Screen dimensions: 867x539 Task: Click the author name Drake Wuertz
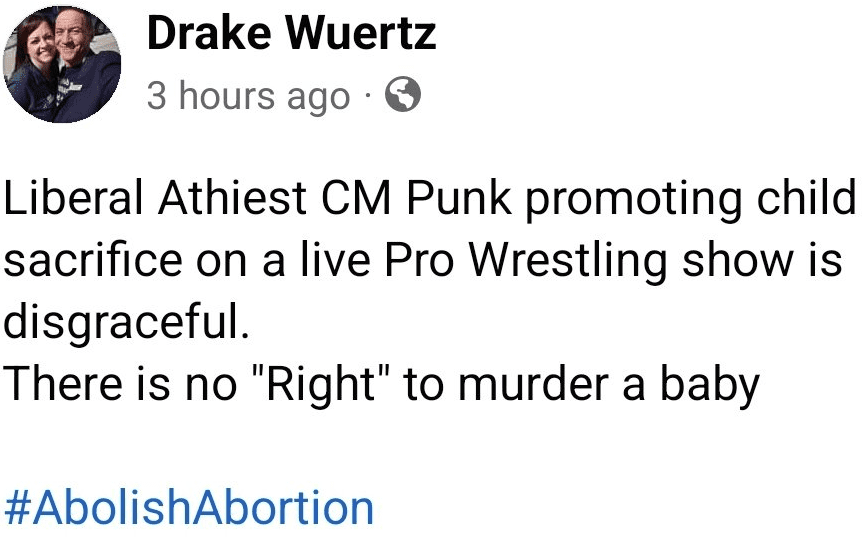(291, 35)
